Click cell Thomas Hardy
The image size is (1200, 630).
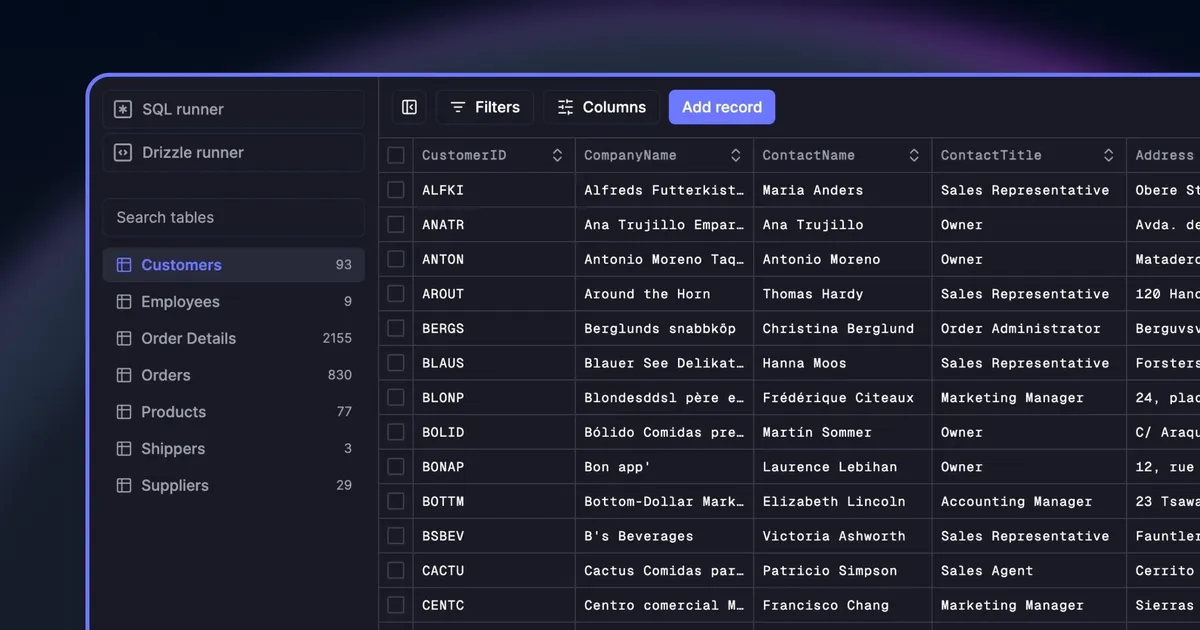click(x=843, y=294)
